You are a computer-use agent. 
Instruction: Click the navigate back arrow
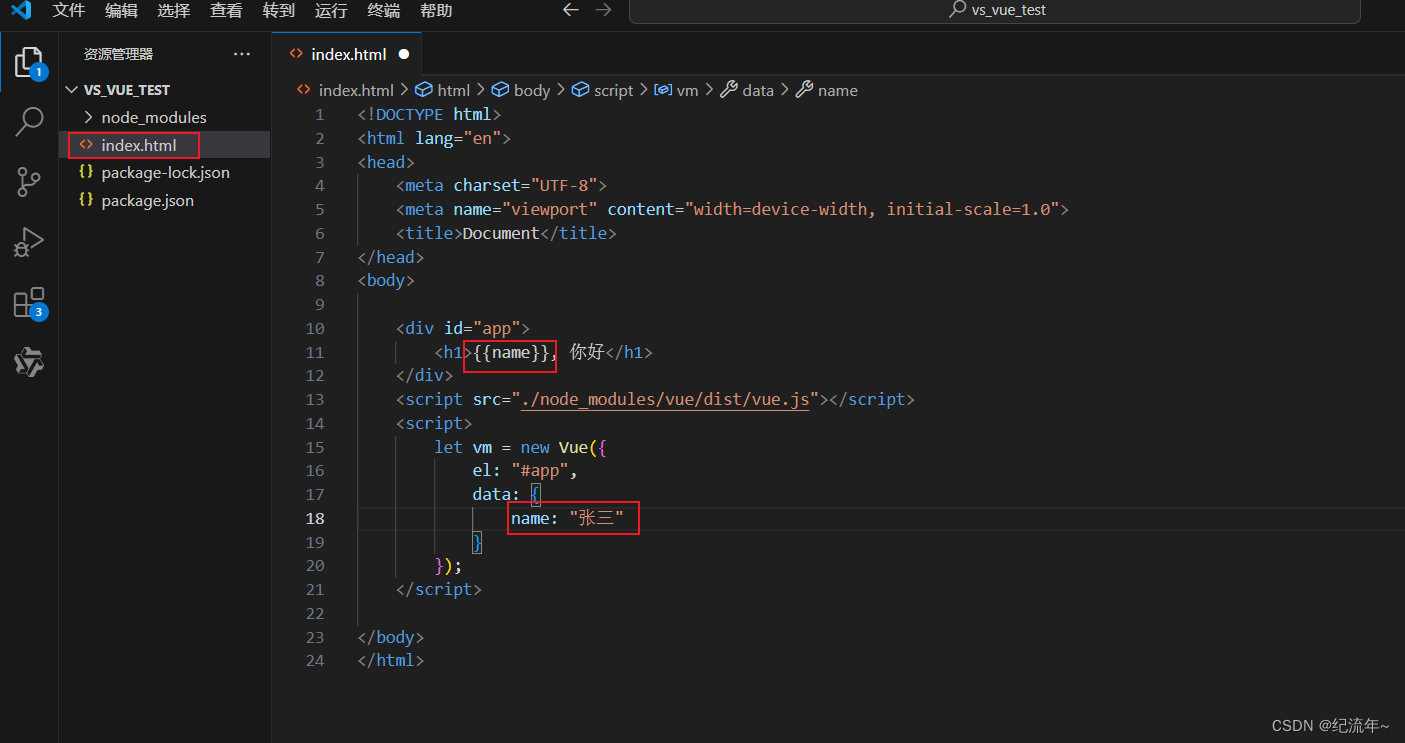point(570,9)
